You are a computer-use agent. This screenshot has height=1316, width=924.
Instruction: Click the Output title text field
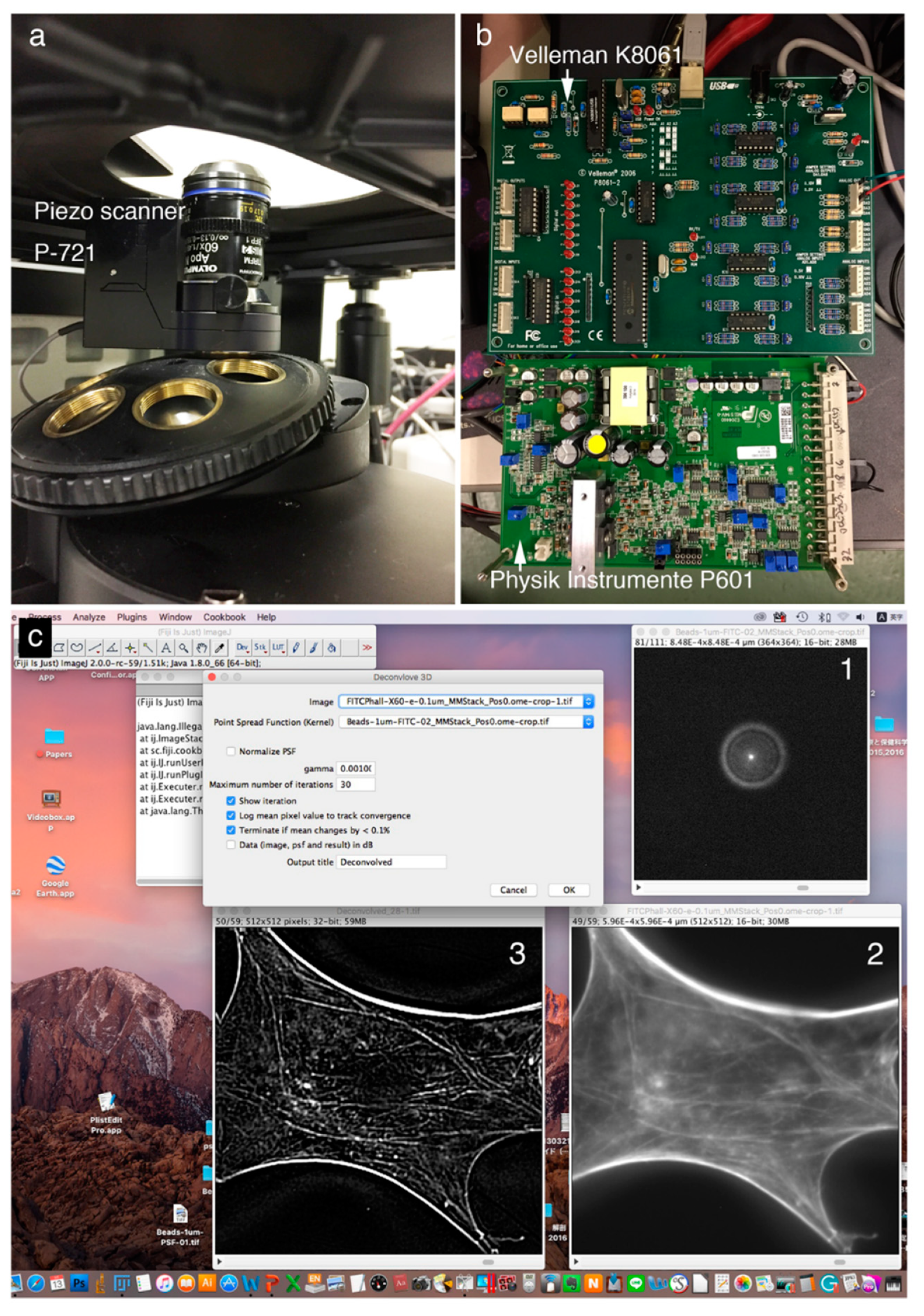tap(391, 862)
